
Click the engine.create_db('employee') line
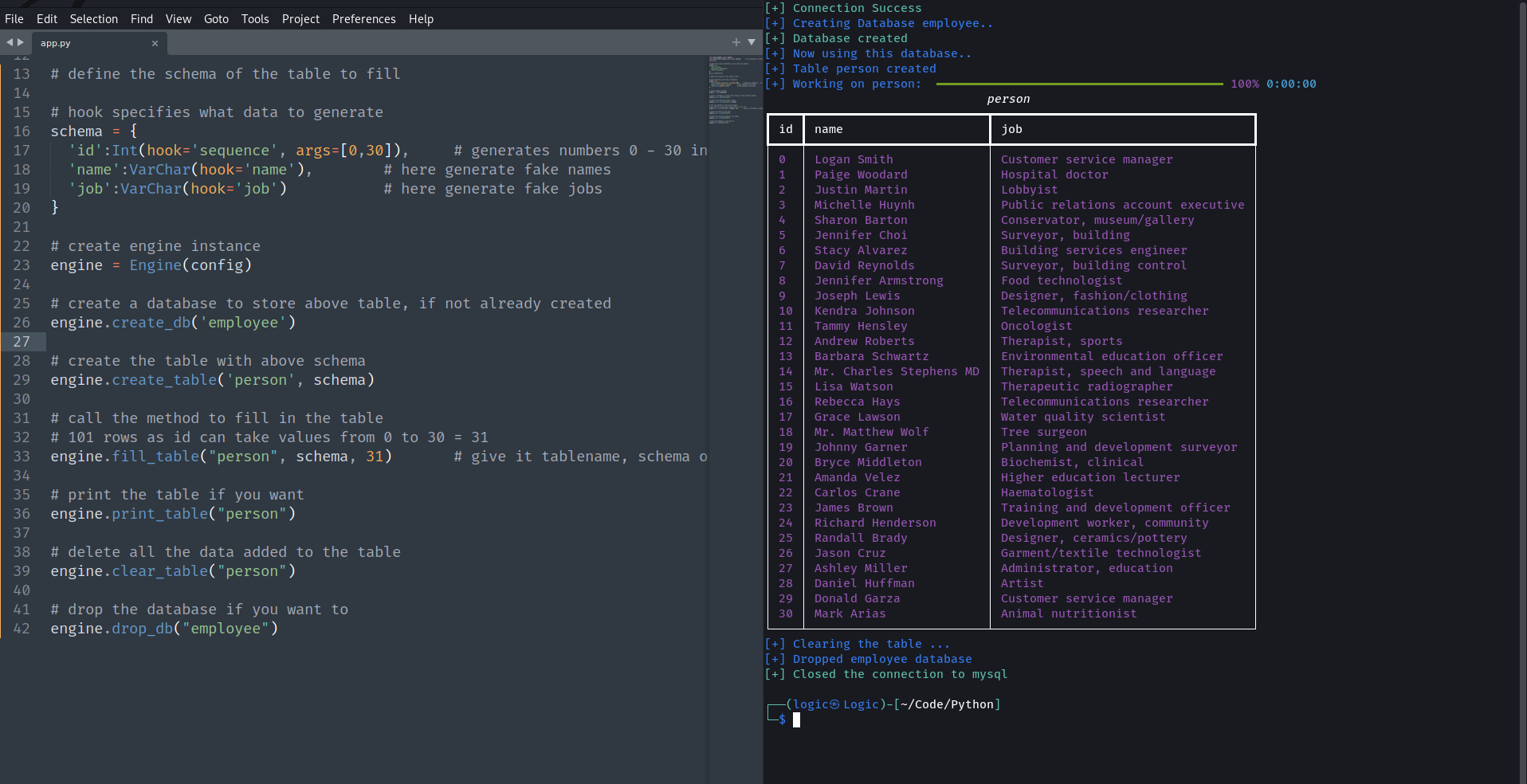click(x=173, y=323)
